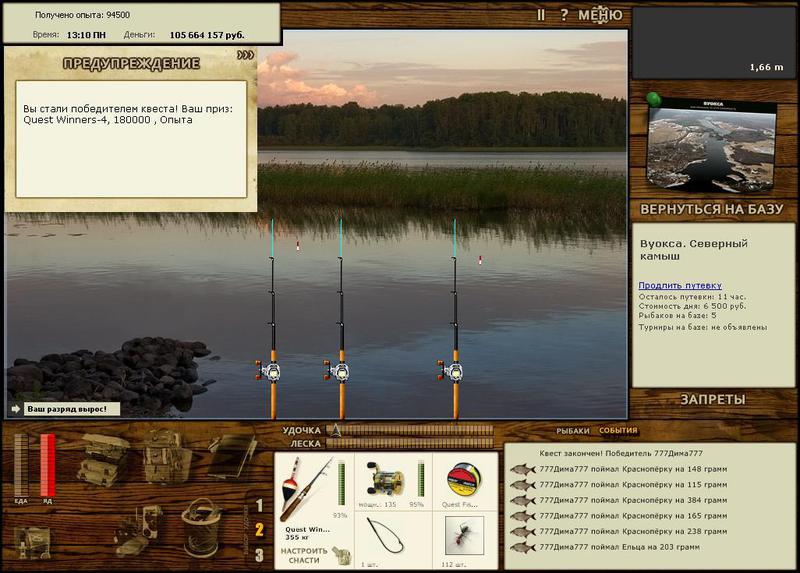
Task: Open help via the question mark
Action: coord(564,15)
